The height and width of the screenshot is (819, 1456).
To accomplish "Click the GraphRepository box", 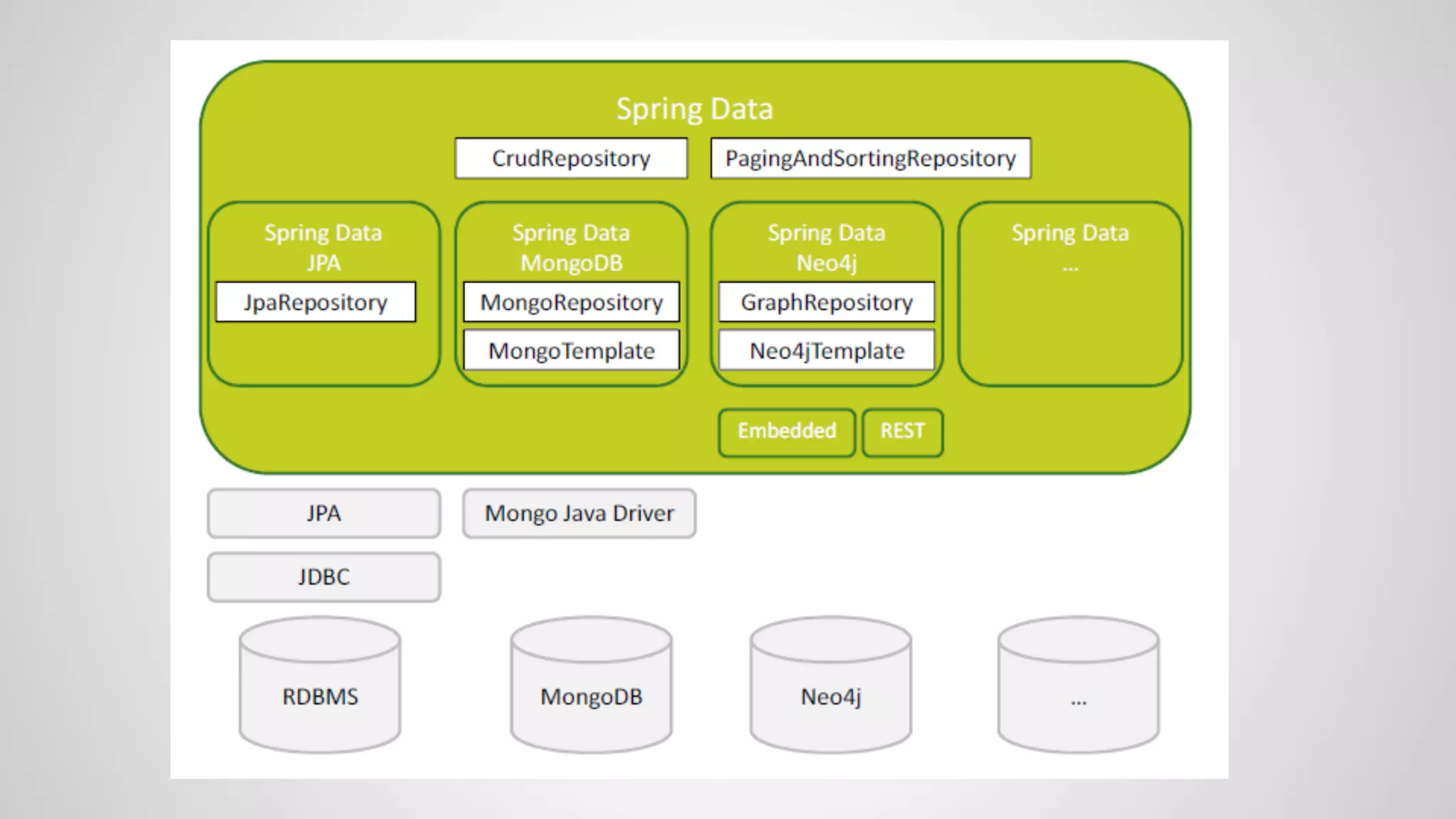I will (826, 302).
